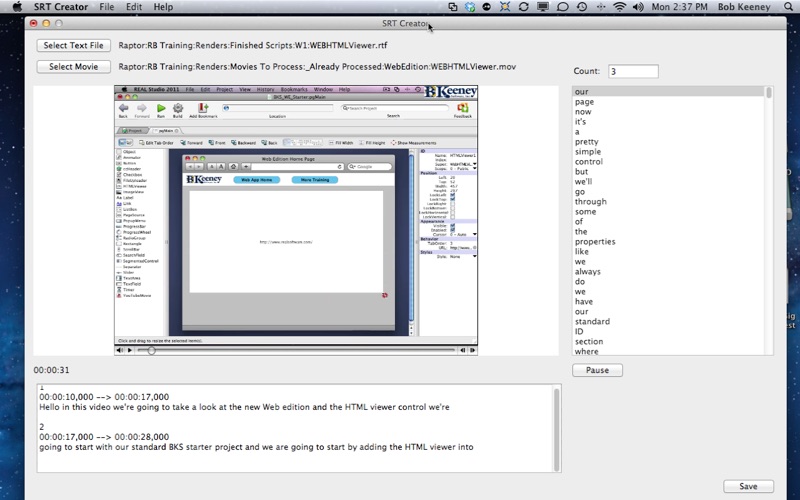Click the elapsed time label 00:00:31

(x=52, y=370)
